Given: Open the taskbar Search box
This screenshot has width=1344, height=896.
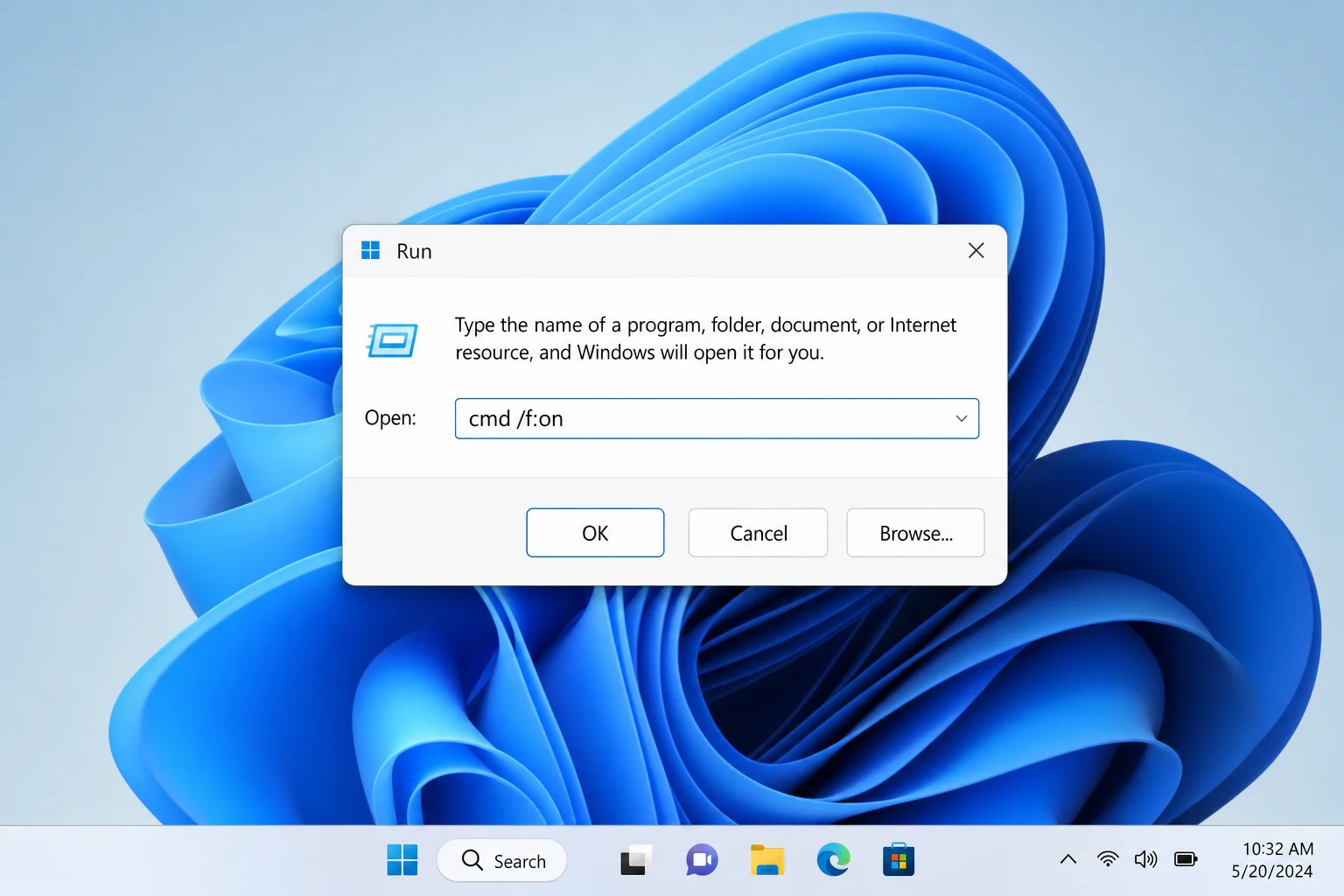Looking at the screenshot, I should [x=502, y=860].
